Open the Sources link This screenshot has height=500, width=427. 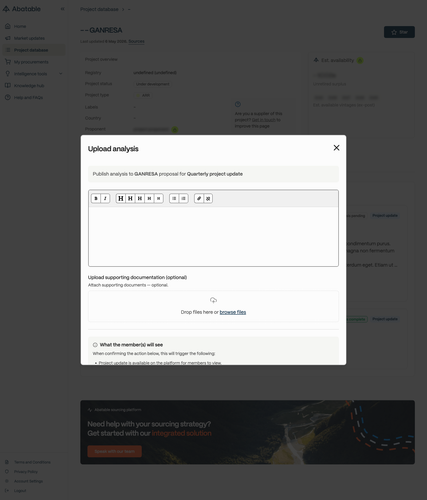click(x=137, y=41)
